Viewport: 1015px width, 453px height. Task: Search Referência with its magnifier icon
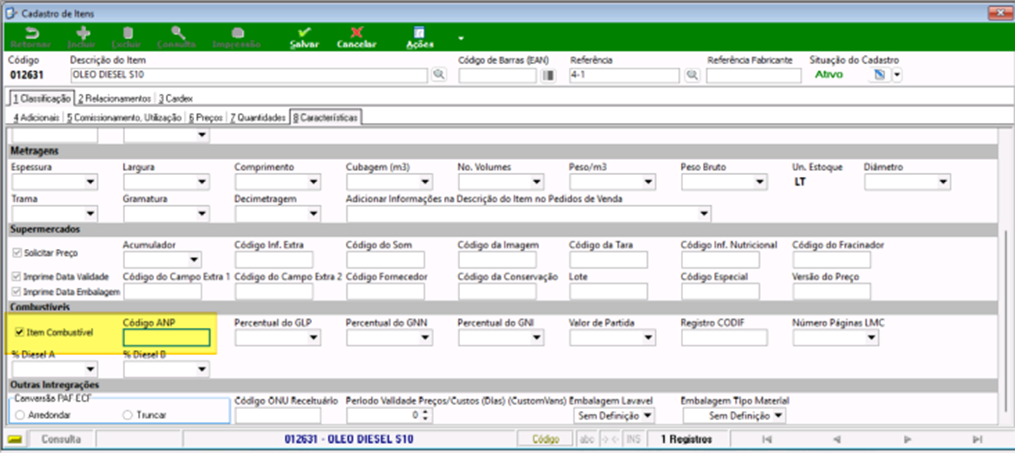[x=692, y=75]
